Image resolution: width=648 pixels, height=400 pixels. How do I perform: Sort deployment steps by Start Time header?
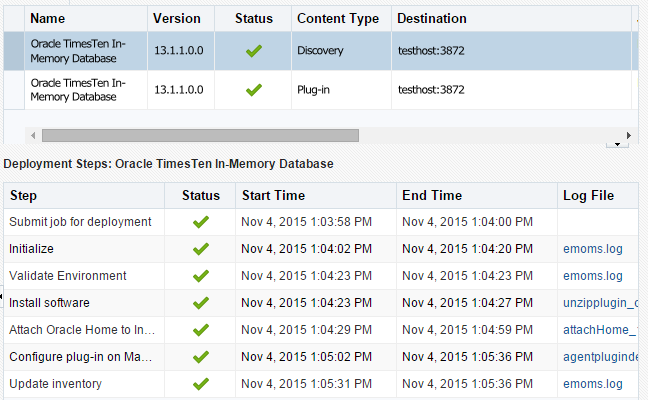point(273,195)
